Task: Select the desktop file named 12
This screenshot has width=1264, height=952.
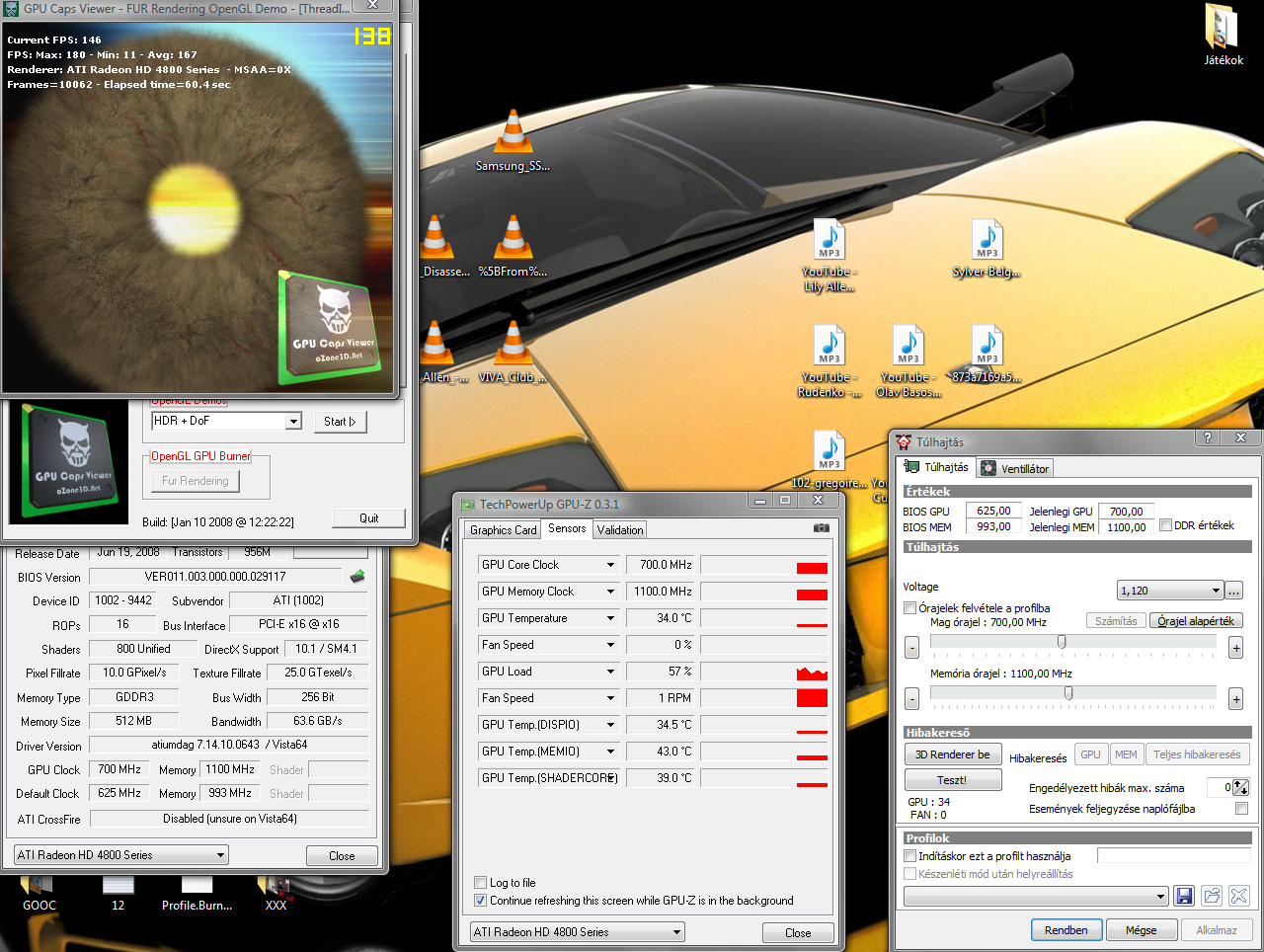Action: pos(118,895)
